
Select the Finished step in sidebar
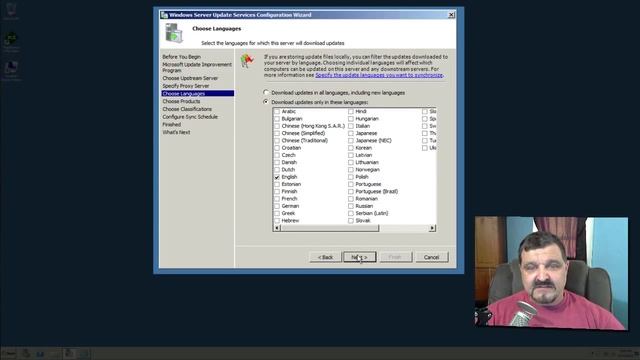coord(171,124)
